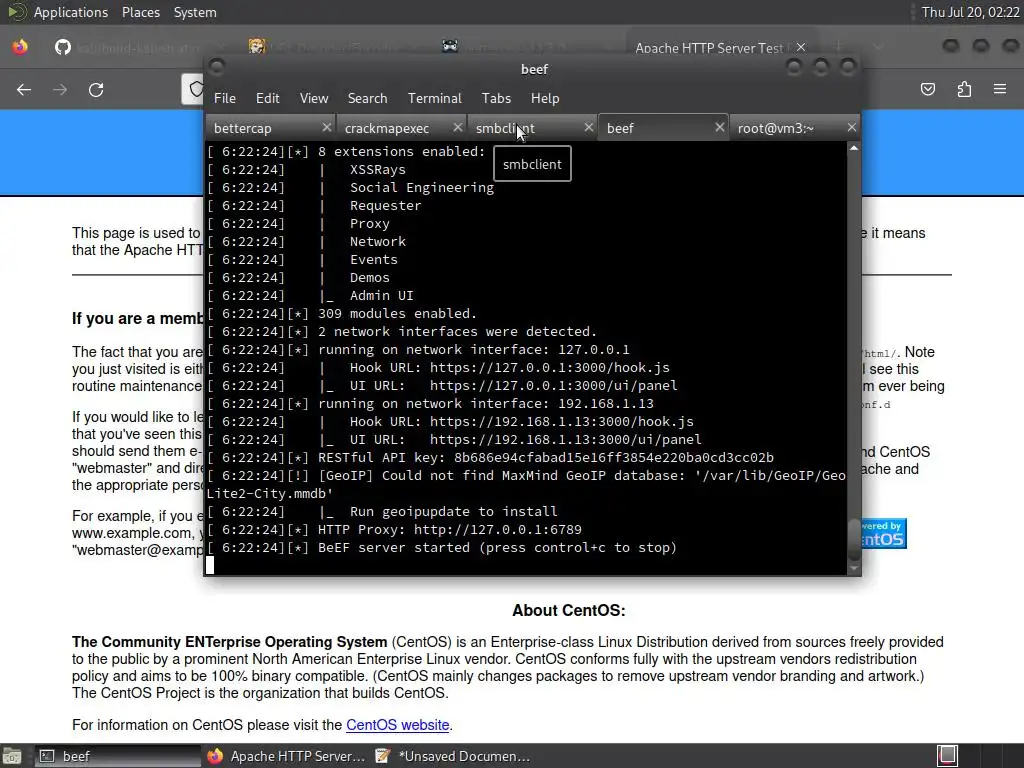Viewport: 1024px width, 768px height.
Task: Open the Firefox hamburger menu
Action: (1000, 89)
